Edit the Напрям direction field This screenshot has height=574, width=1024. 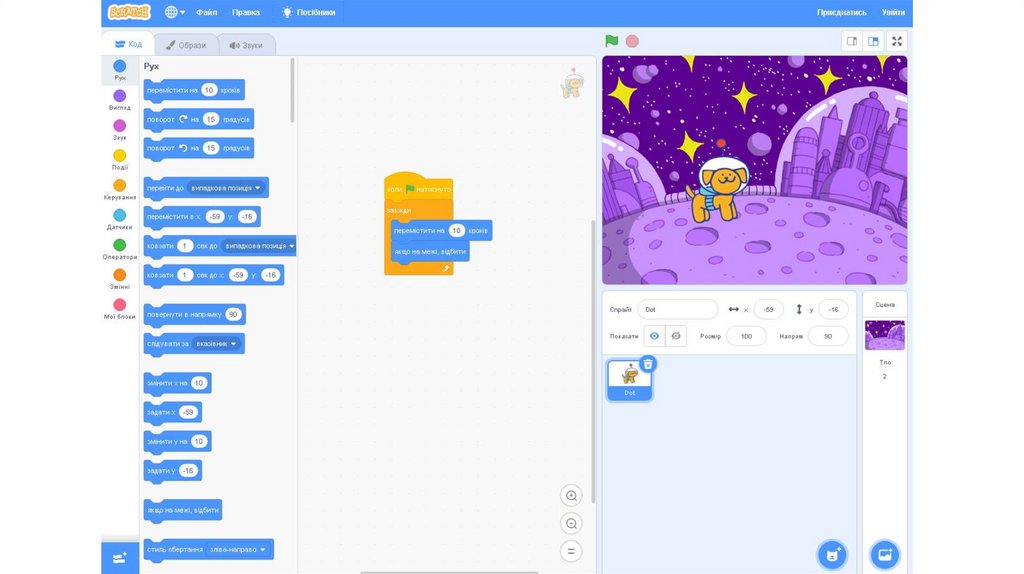tap(828, 336)
